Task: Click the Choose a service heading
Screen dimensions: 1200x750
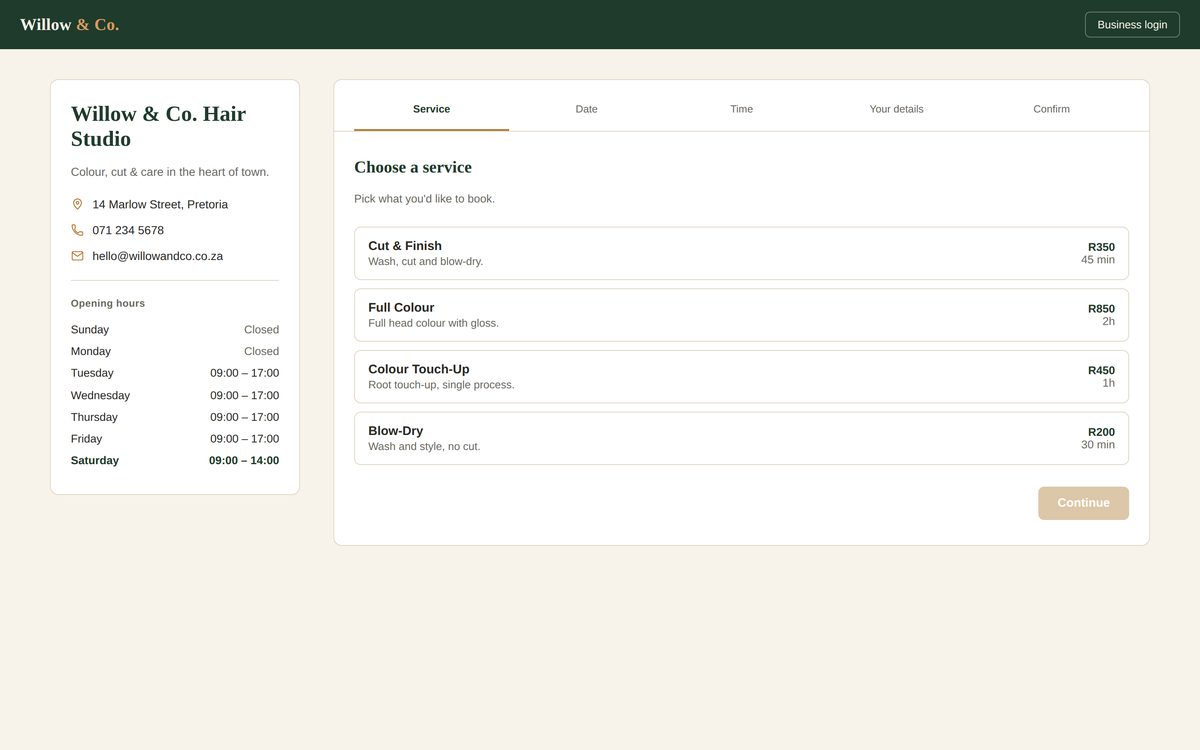Action: 413,167
